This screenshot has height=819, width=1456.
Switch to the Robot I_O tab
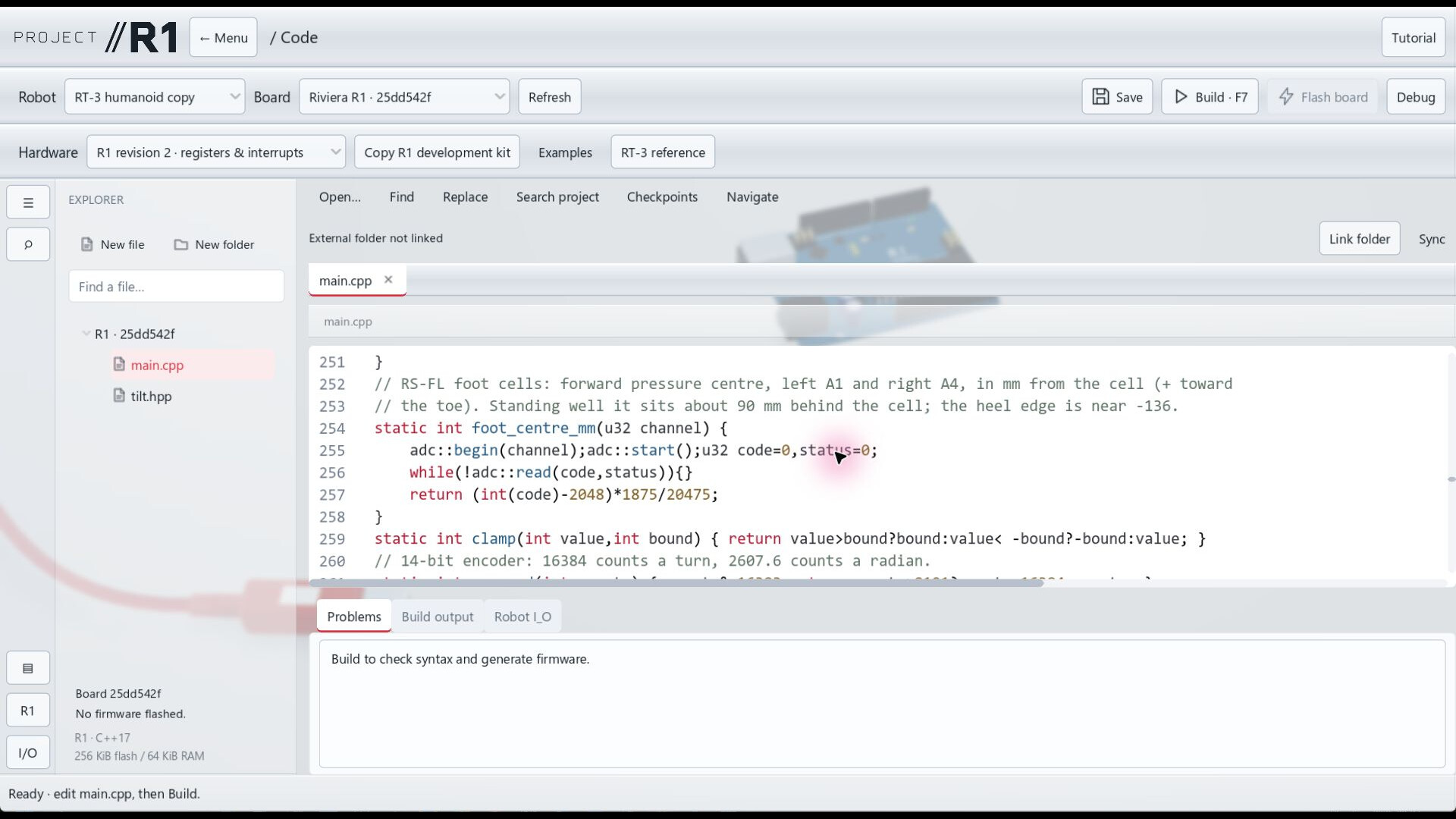point(522,617)
